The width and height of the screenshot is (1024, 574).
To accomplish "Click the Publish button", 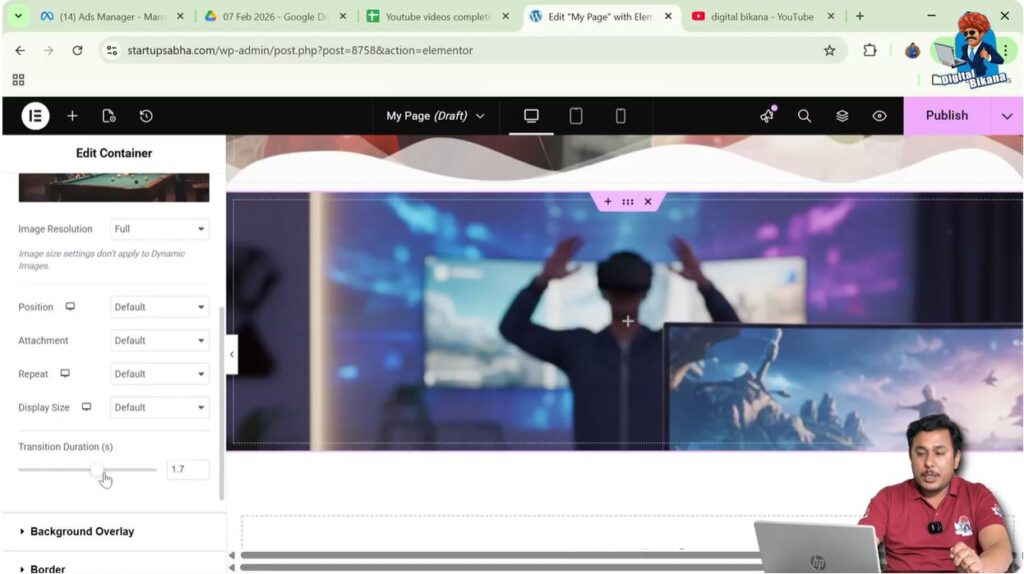I will [x=946, y=116].
